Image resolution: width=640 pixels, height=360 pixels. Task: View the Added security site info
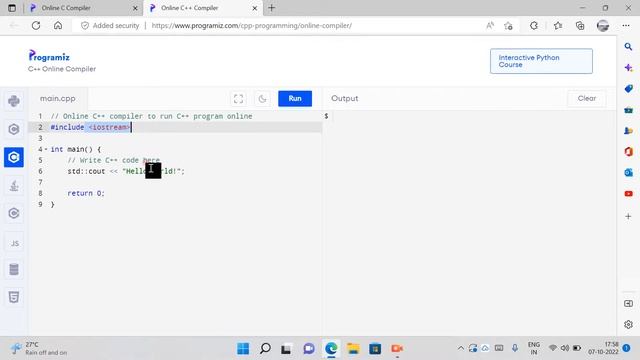(110, 26)
